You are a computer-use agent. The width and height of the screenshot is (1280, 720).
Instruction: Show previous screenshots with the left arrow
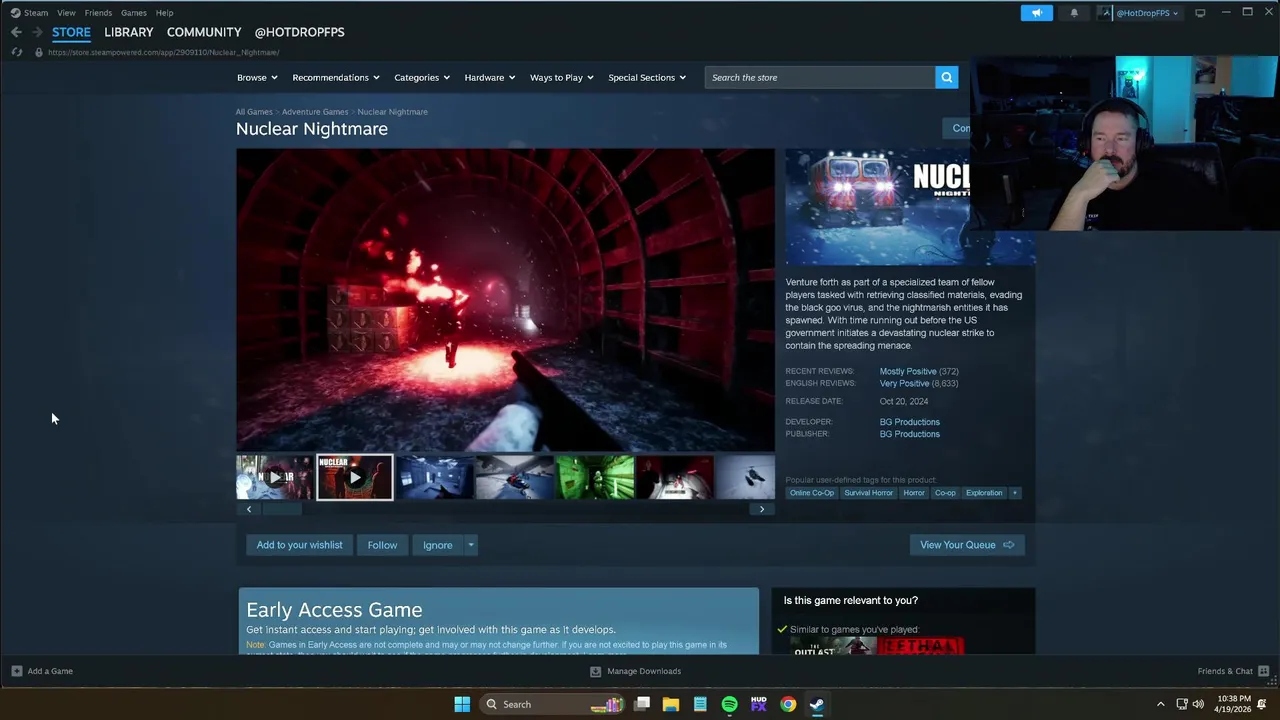pos(249,509)
